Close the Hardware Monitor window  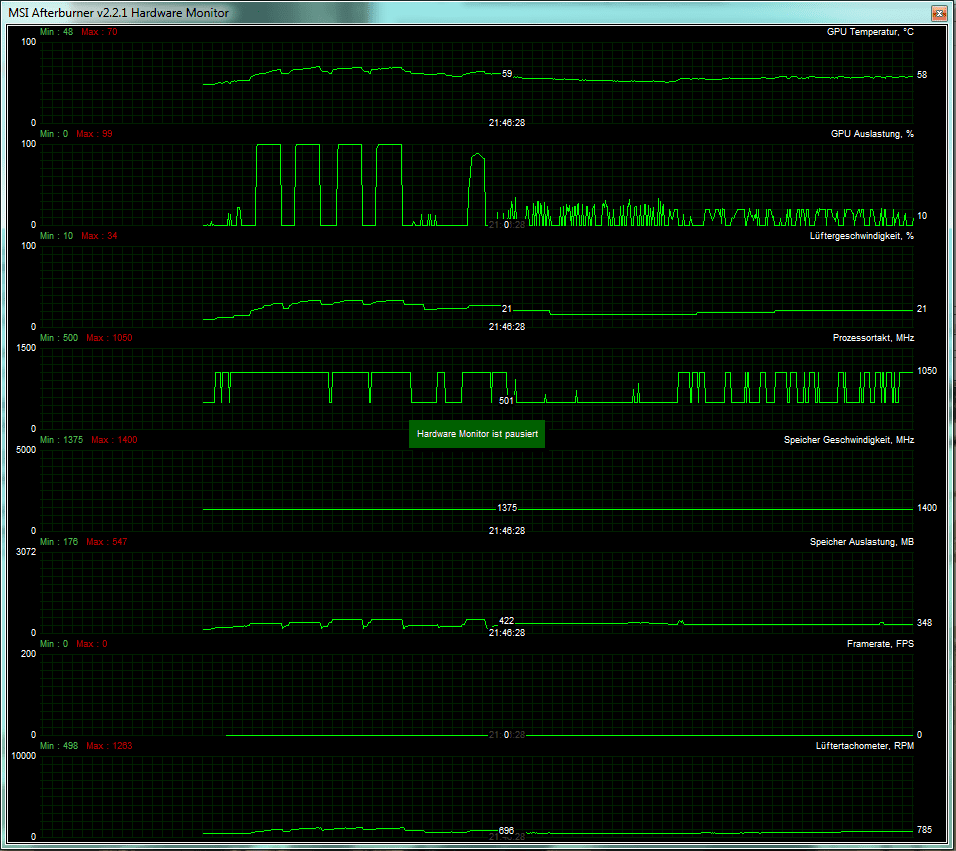point(938,12)
